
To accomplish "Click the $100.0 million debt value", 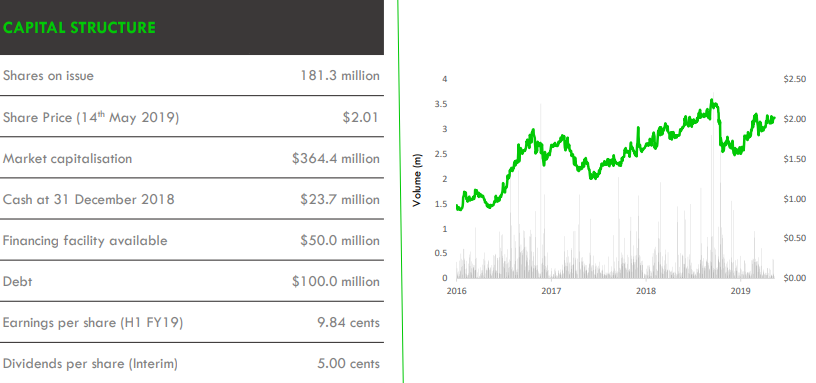I will (336, 282).
